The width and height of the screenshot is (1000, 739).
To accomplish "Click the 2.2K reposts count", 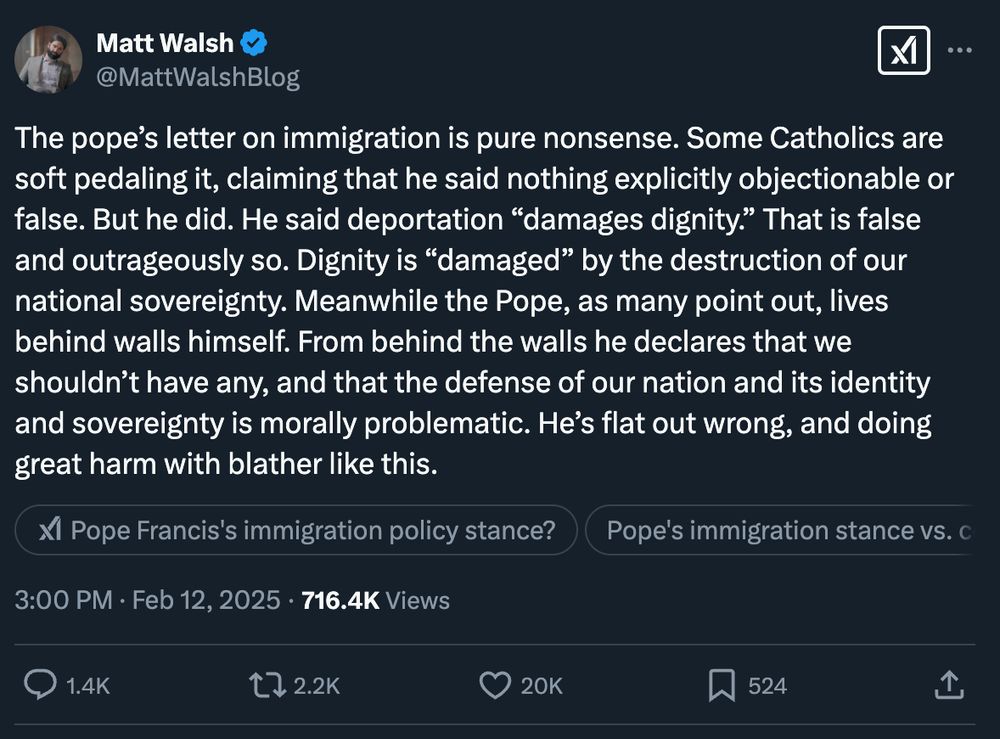I will (318, 686).
